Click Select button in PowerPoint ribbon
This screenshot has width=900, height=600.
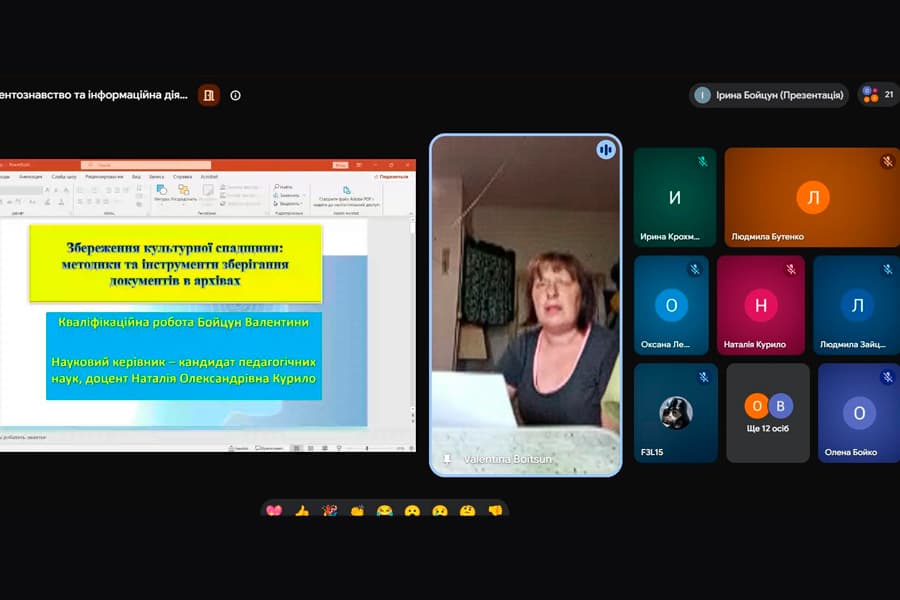coord(287,203)
